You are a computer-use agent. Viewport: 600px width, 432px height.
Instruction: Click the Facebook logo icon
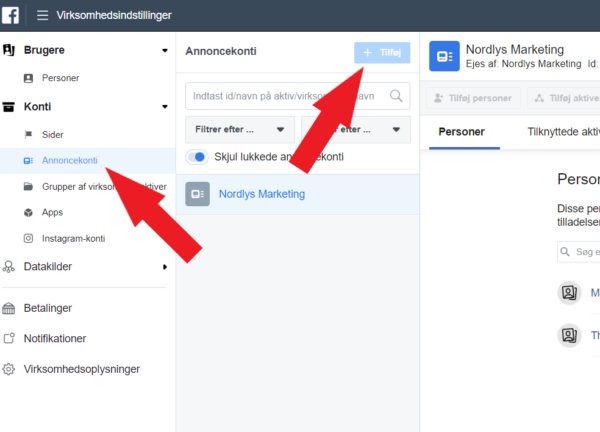pyautogui.click(x=10, y=15)
